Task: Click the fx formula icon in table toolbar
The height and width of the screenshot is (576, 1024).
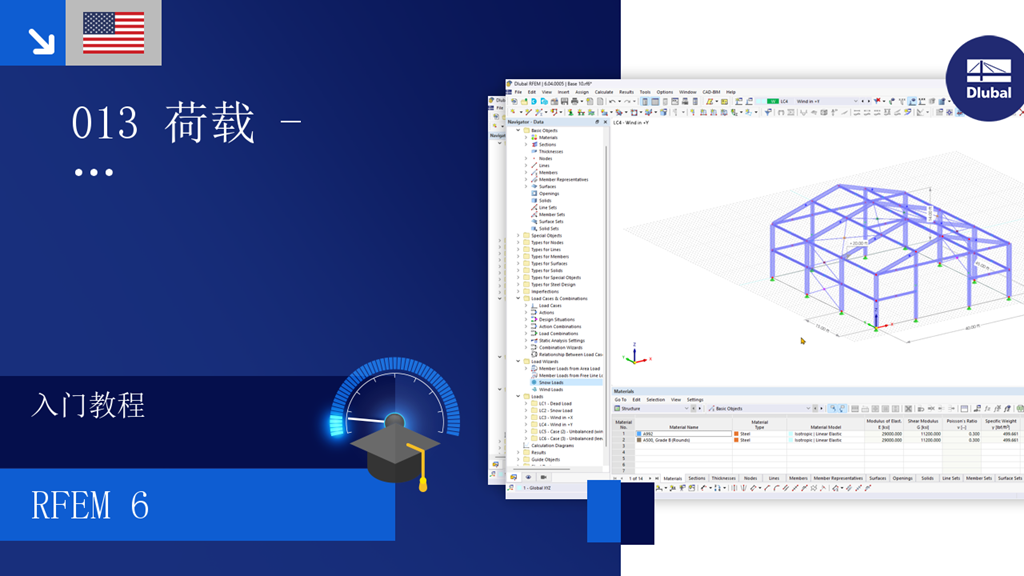Action: 987,409
